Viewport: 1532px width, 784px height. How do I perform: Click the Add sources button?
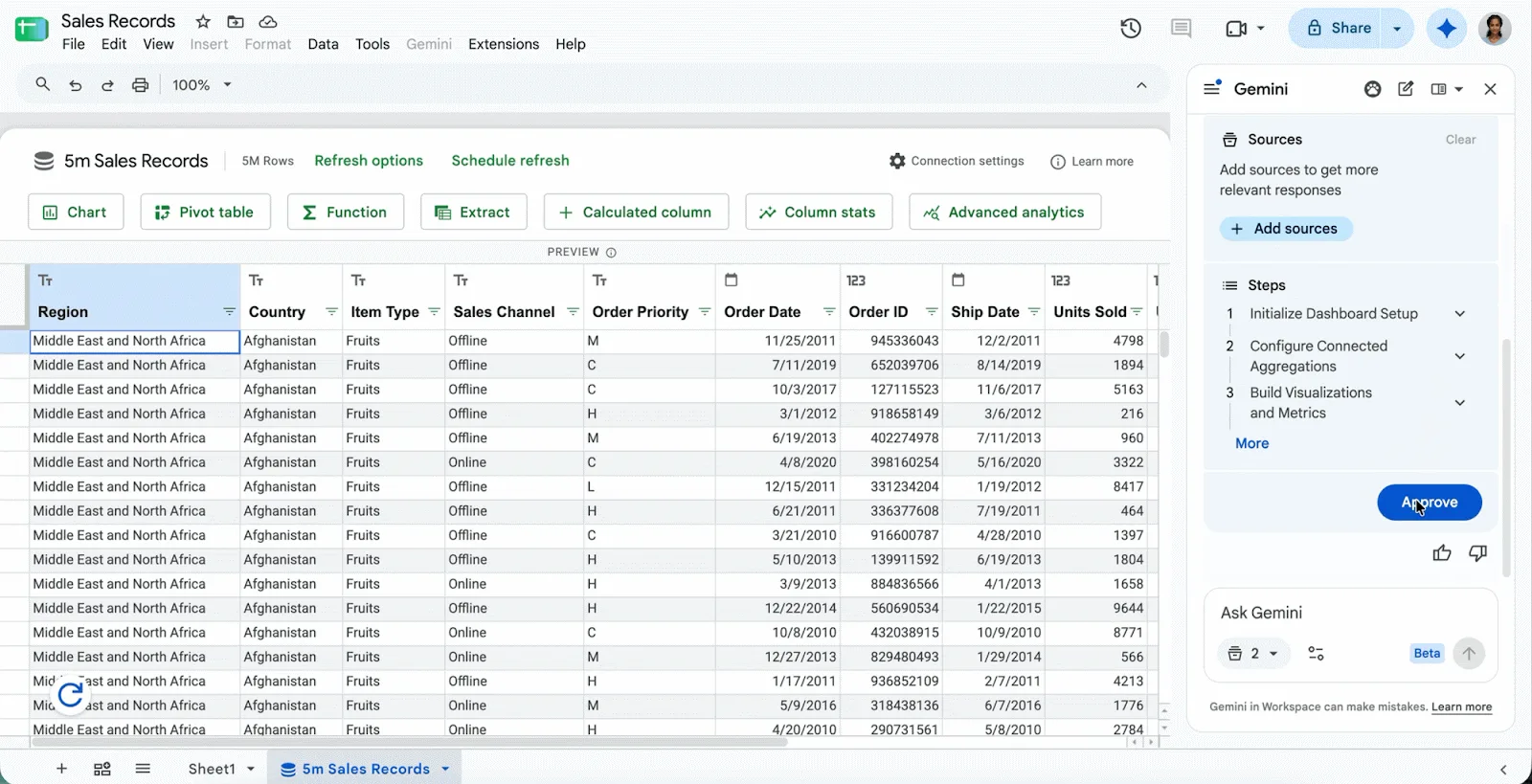[x=1286, y=229]
